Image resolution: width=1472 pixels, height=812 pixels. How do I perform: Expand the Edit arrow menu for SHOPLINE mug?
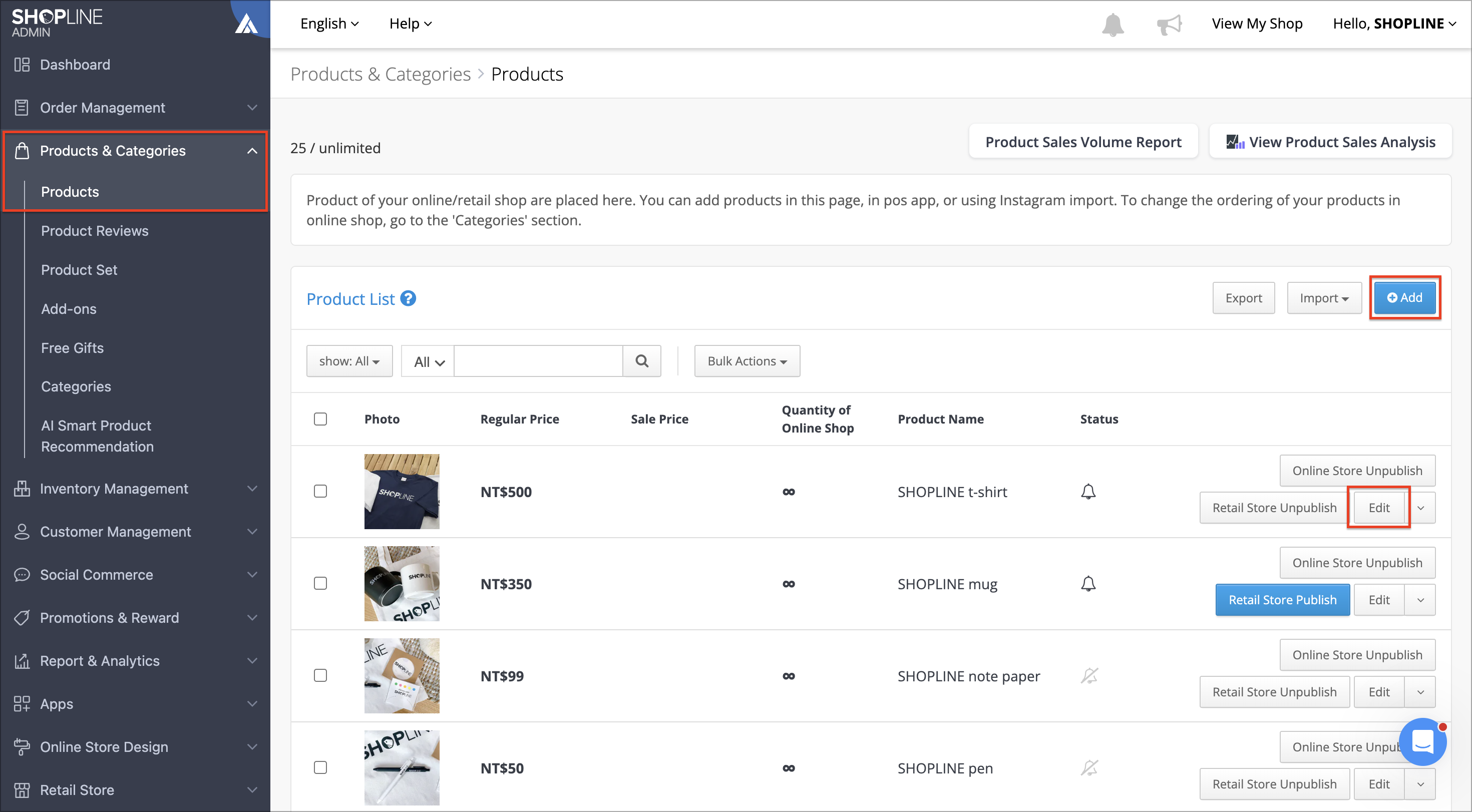(1420, 600)
